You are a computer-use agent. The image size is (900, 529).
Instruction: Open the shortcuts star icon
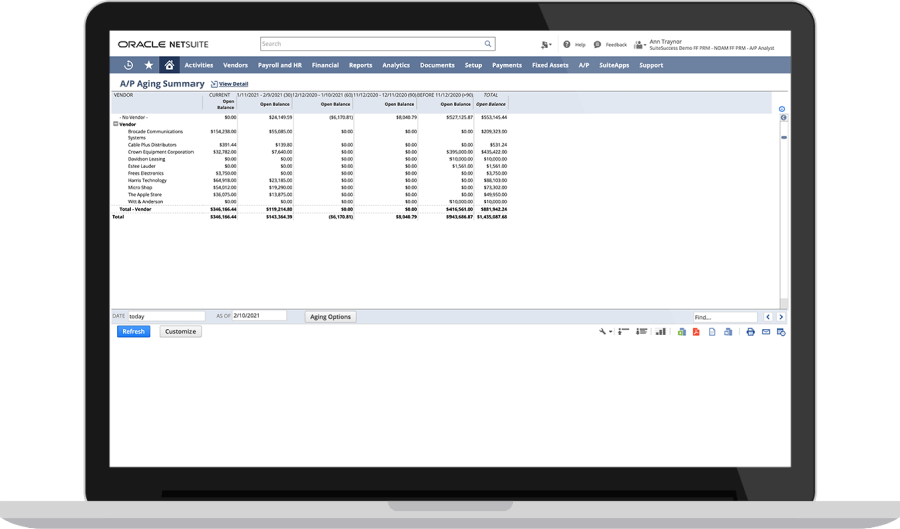(x=149, y=65)
